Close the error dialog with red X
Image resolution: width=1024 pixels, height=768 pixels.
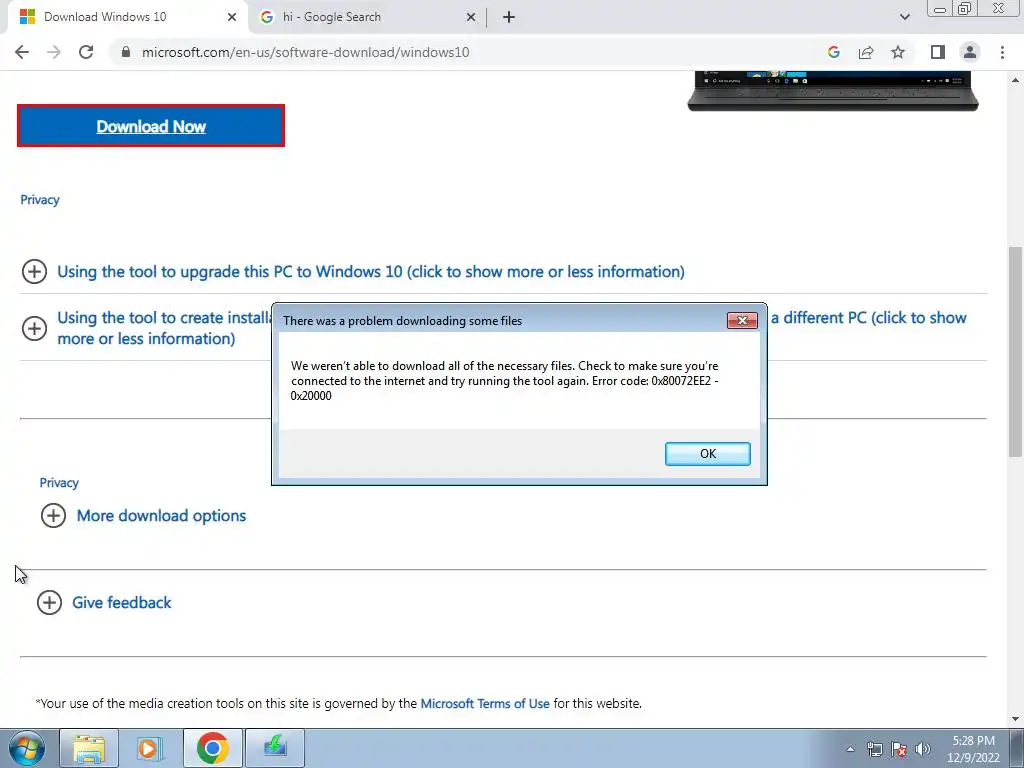(743, 321)
